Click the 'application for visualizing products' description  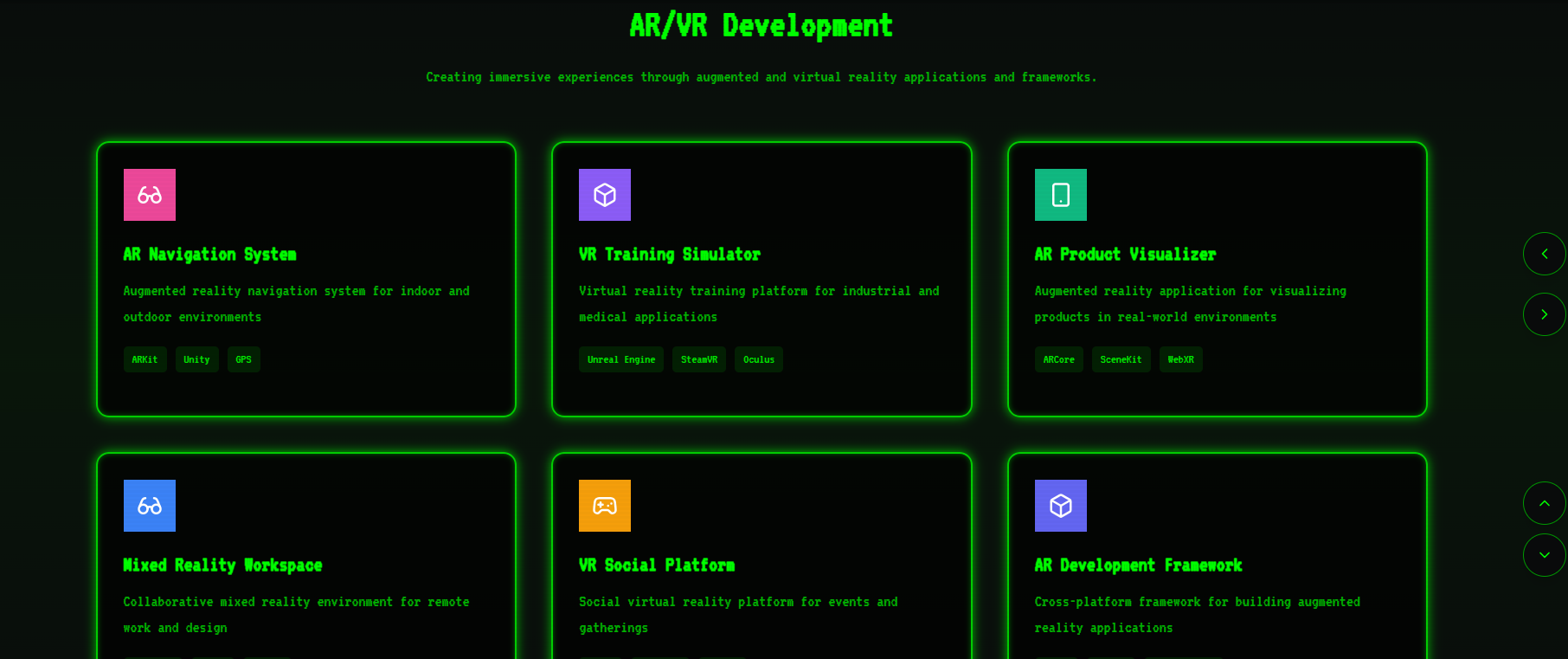click(x=1191, y=304)
